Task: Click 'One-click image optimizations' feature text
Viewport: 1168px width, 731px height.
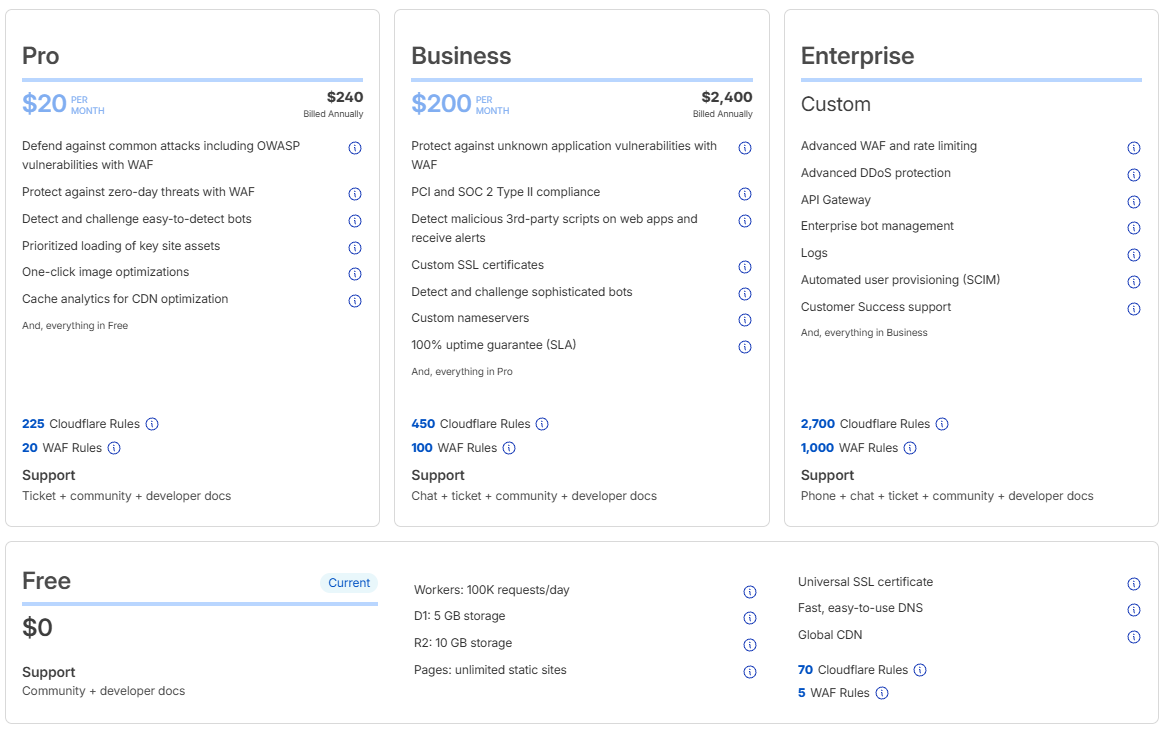Action: (x=105, y=272)
